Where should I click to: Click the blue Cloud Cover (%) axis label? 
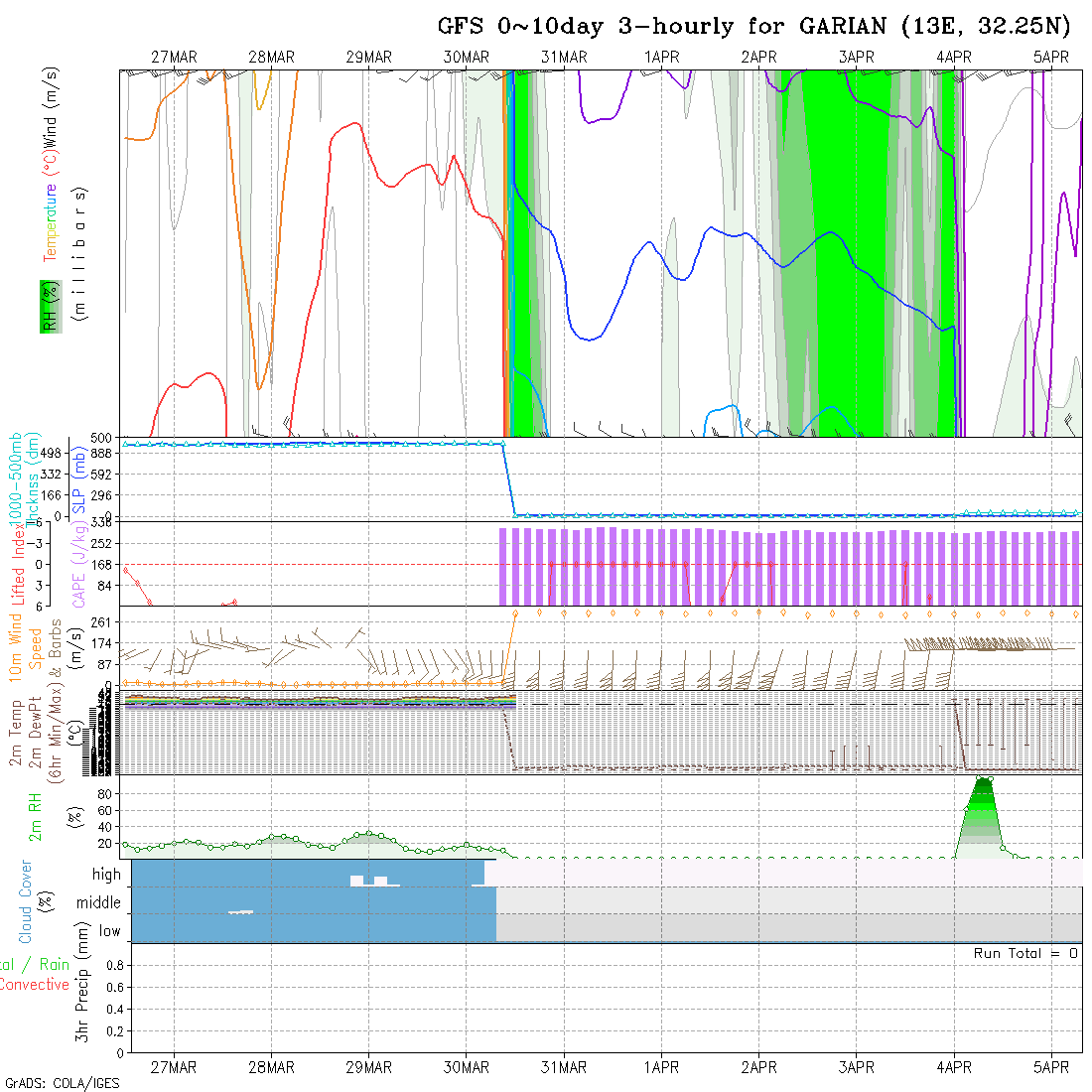click(26, 901)
